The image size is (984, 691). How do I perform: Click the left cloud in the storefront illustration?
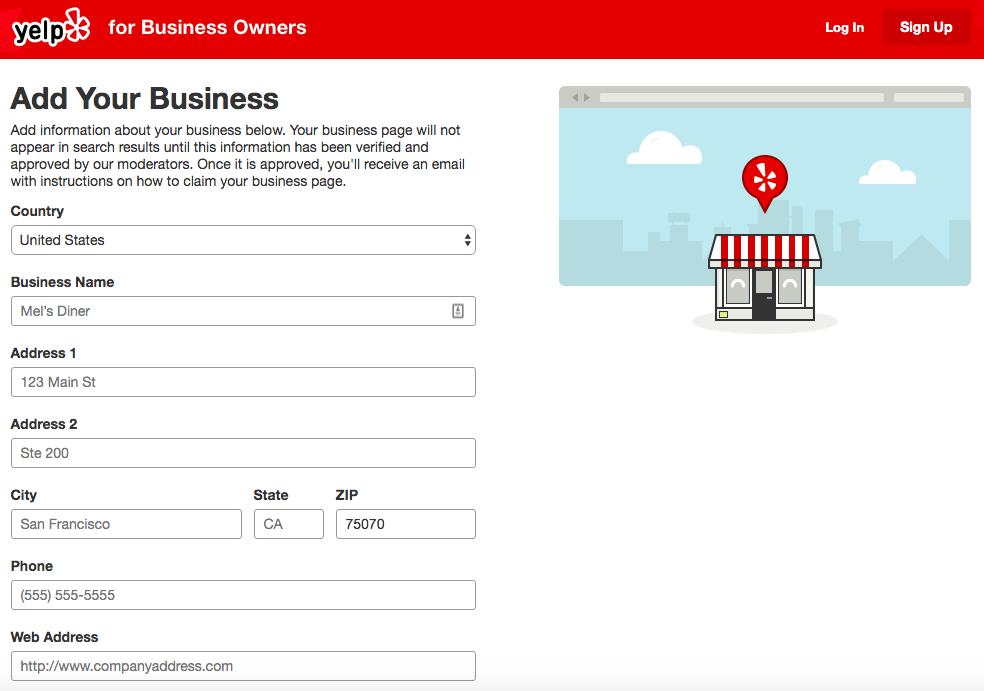coord(664,147)
